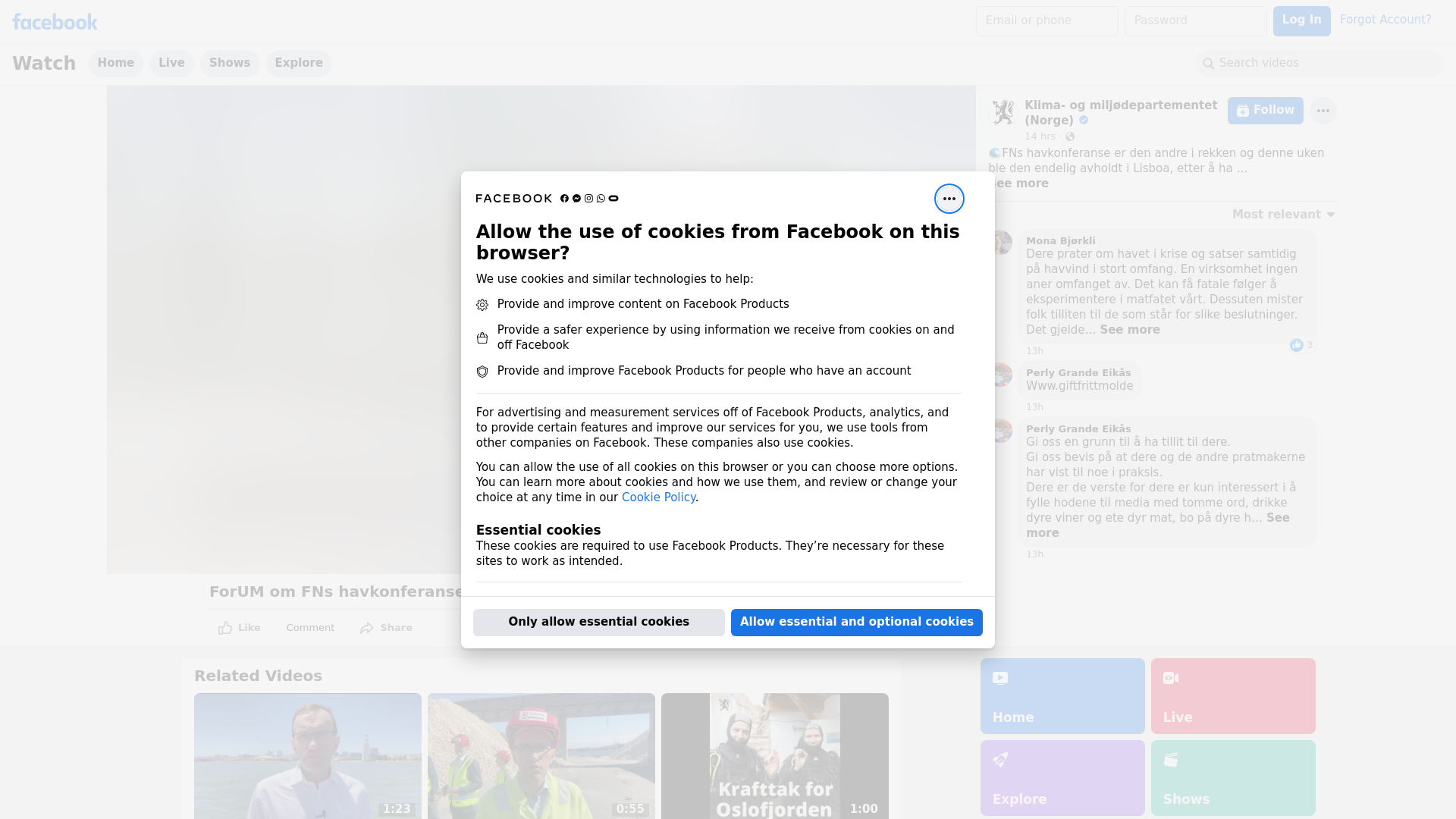Click the Share arrow icon under the video
The height and width of the screenshot is (819, 1456).
(367, 628)
